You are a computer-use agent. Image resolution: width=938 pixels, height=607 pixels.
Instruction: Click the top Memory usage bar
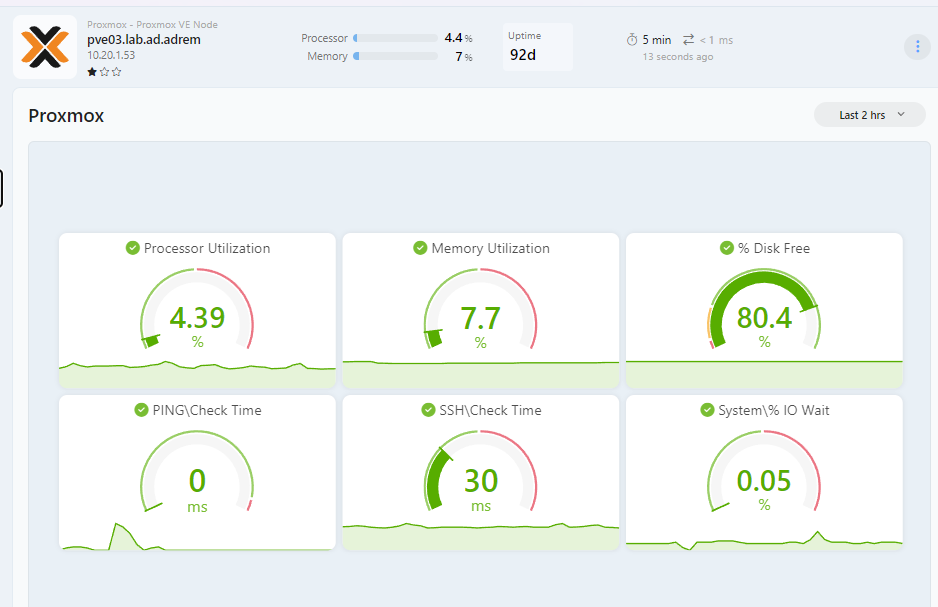[395, 56]
